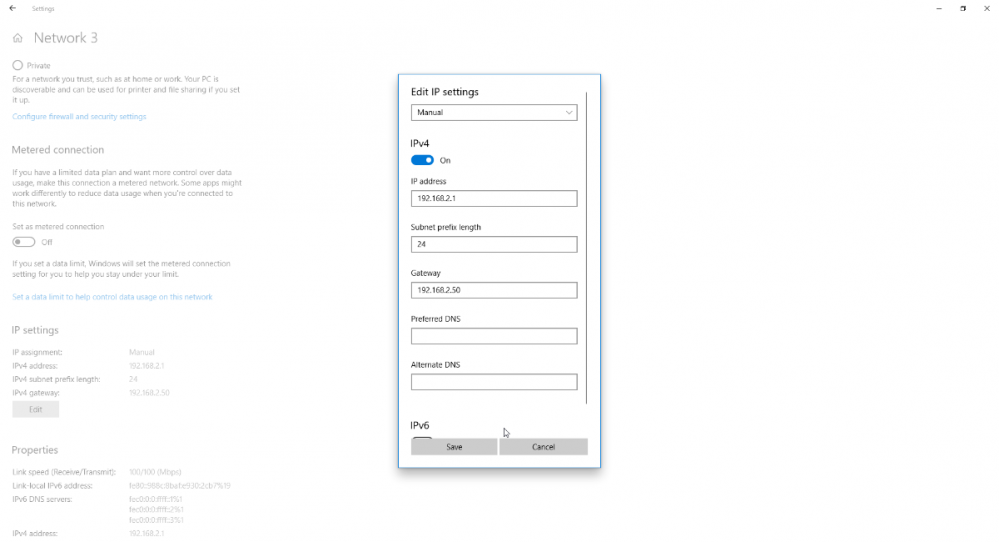Click the Link-local IPv6 address value
999x542 pixels.
click(x=180, y=485)
